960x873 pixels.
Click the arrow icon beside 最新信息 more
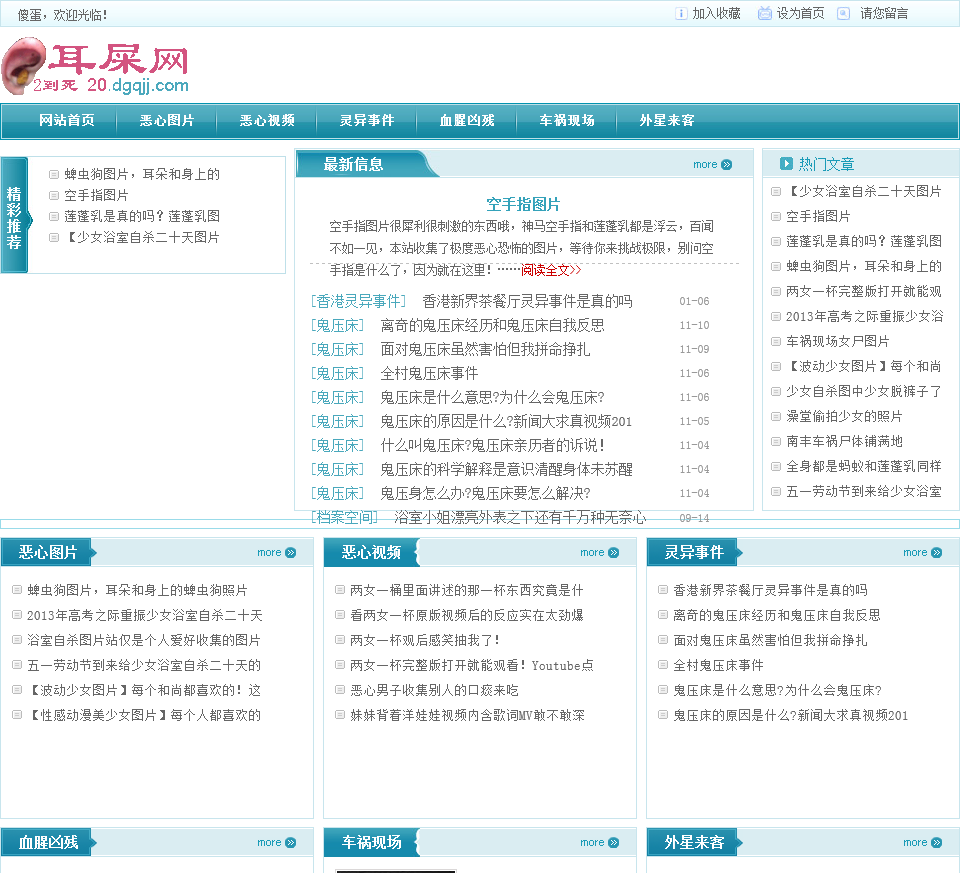[x=727, y=165]
